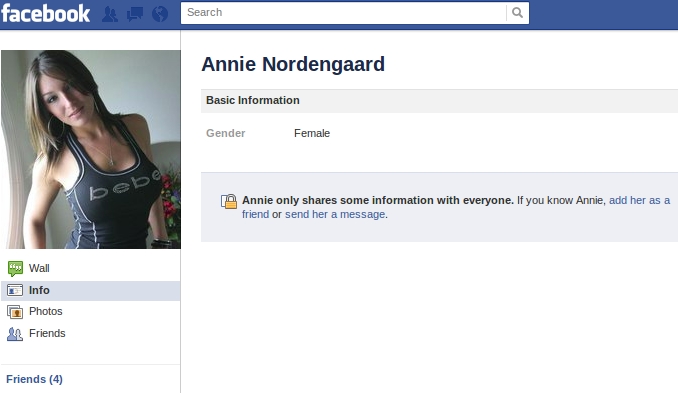Open the profile picture thumbnail

click(x=91, y=149)
